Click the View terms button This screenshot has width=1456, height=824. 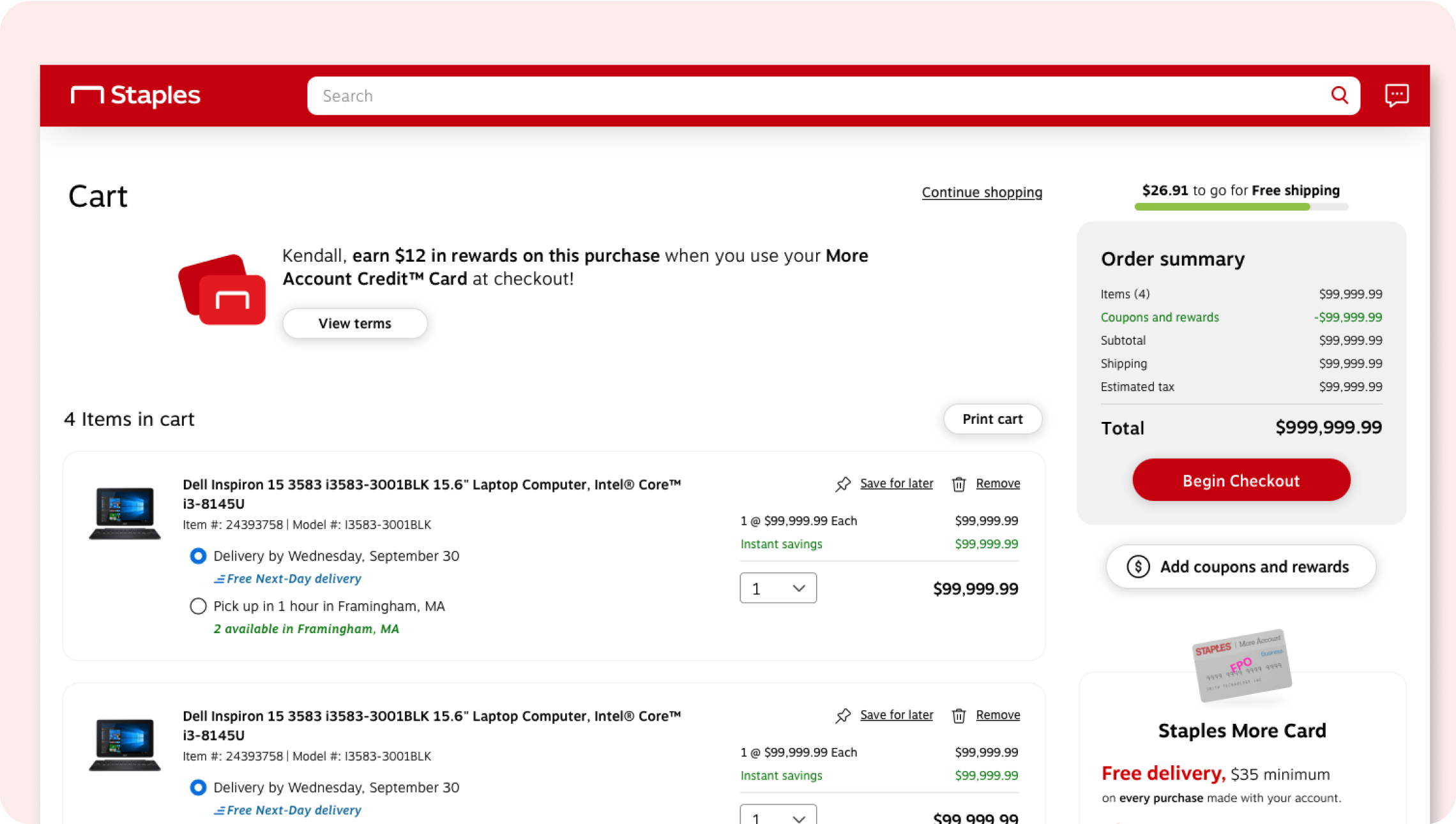pos(354,324)
